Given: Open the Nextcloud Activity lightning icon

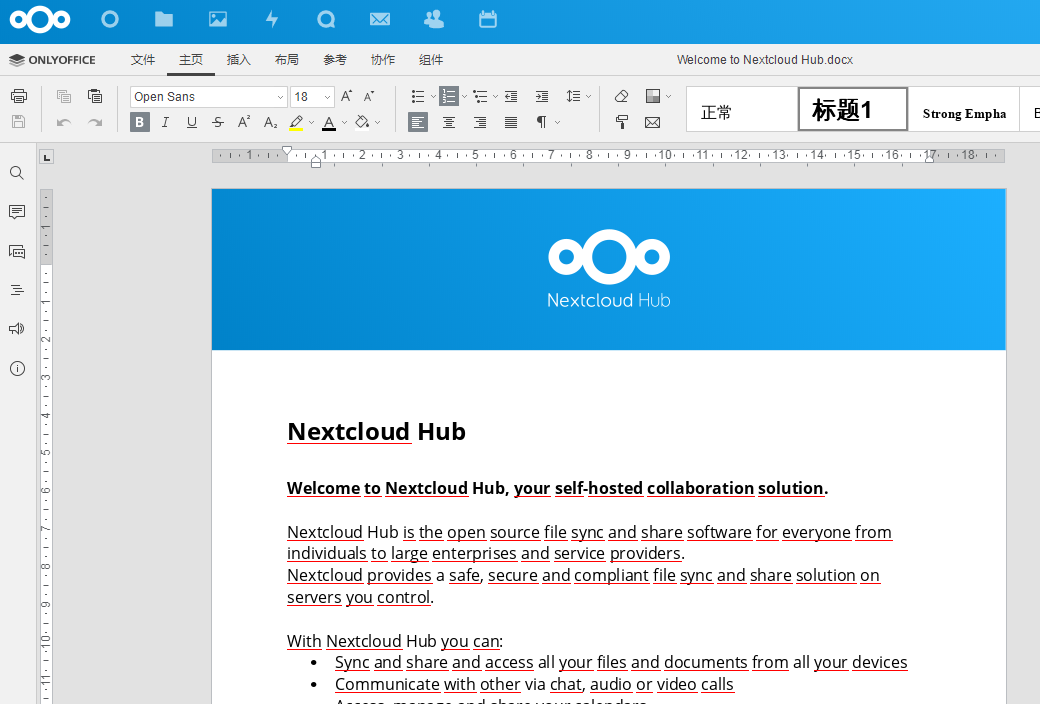Looking at the screenshot, I should tap(272, 19).
